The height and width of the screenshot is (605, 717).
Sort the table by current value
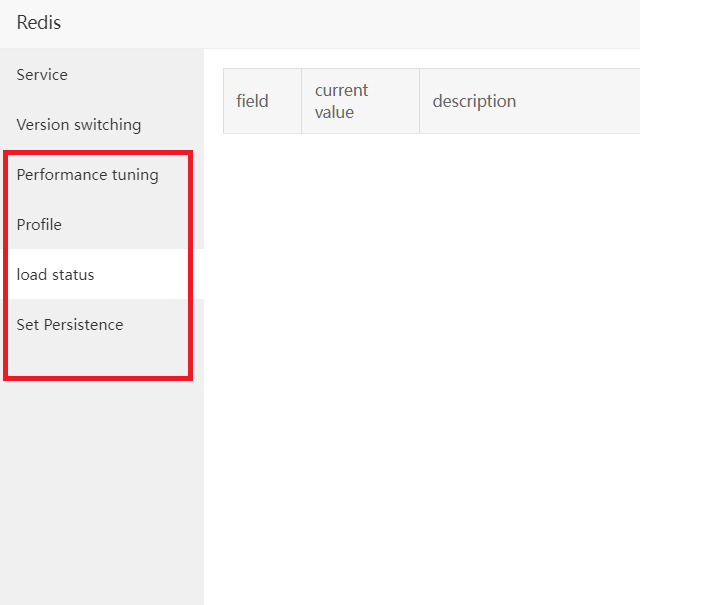(342, 101)
